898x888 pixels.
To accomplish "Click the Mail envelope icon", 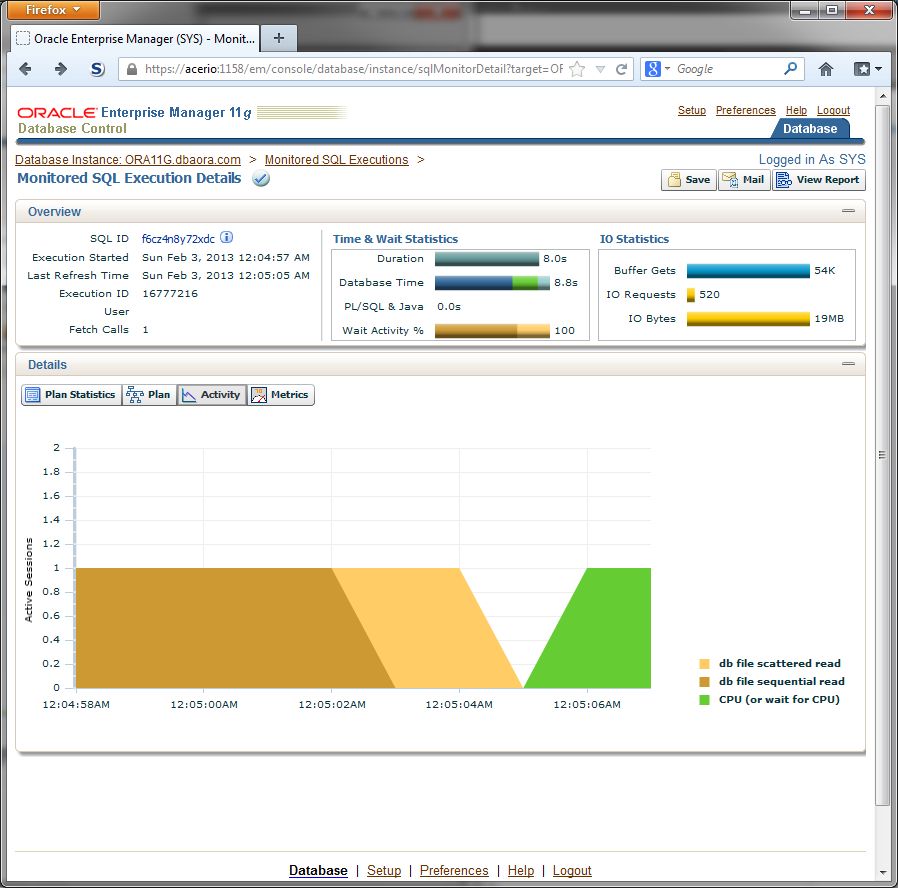I will [x=730, y=180].
